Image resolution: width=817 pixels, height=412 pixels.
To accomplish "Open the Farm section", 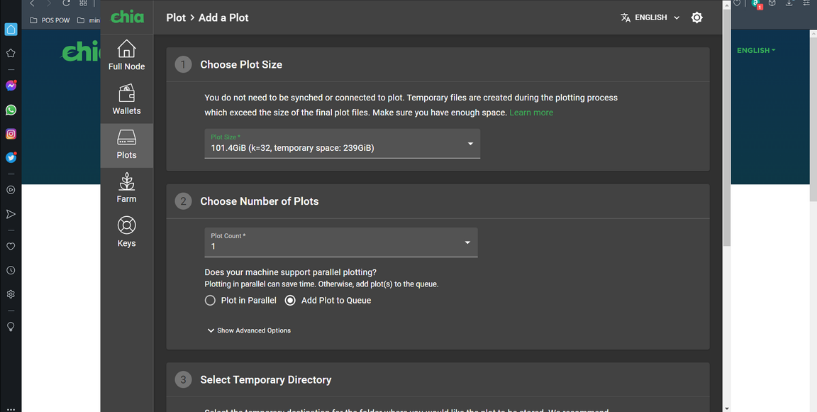I will pos(126,188).
